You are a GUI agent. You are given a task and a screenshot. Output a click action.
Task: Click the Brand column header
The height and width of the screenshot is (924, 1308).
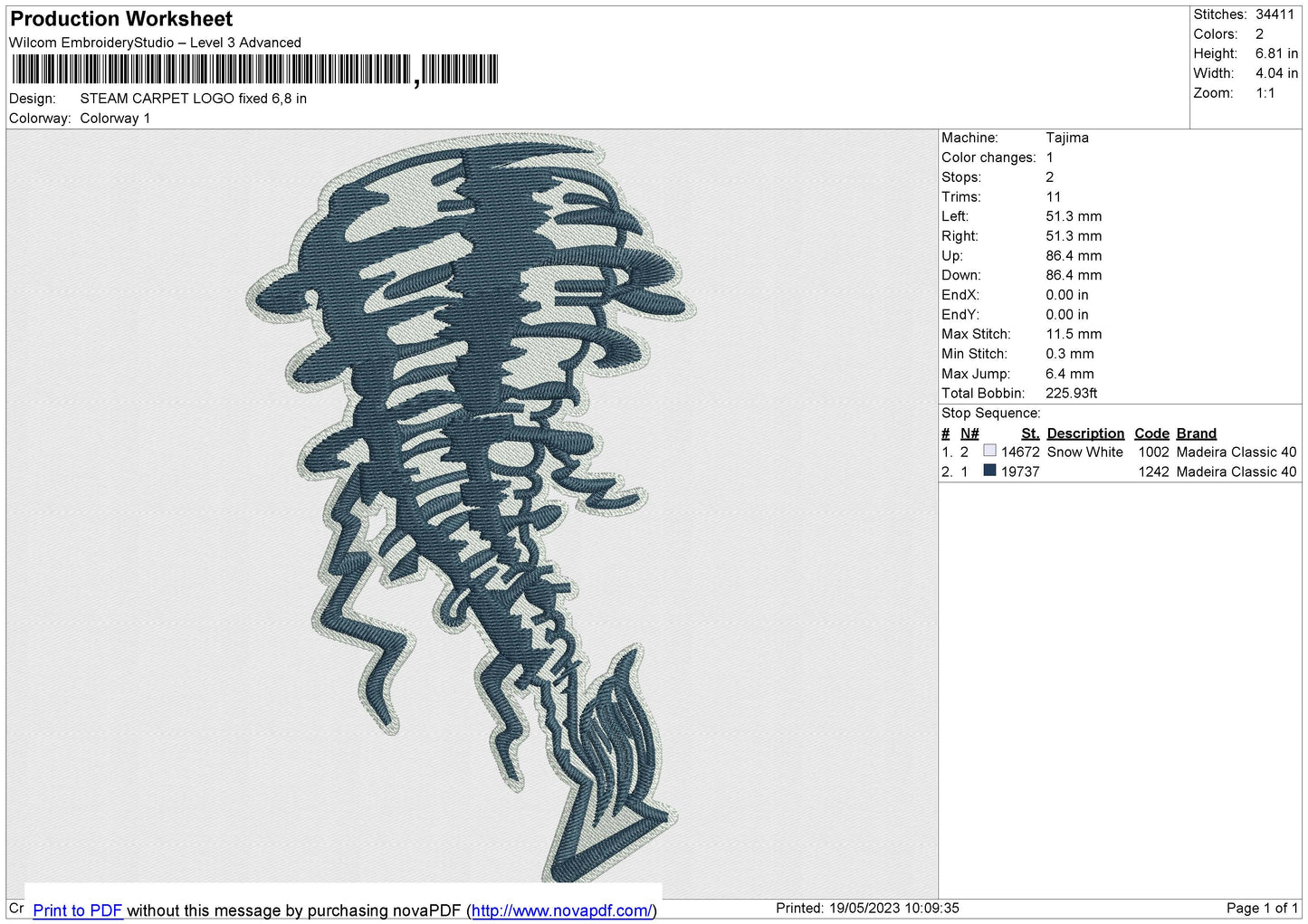1197,433
